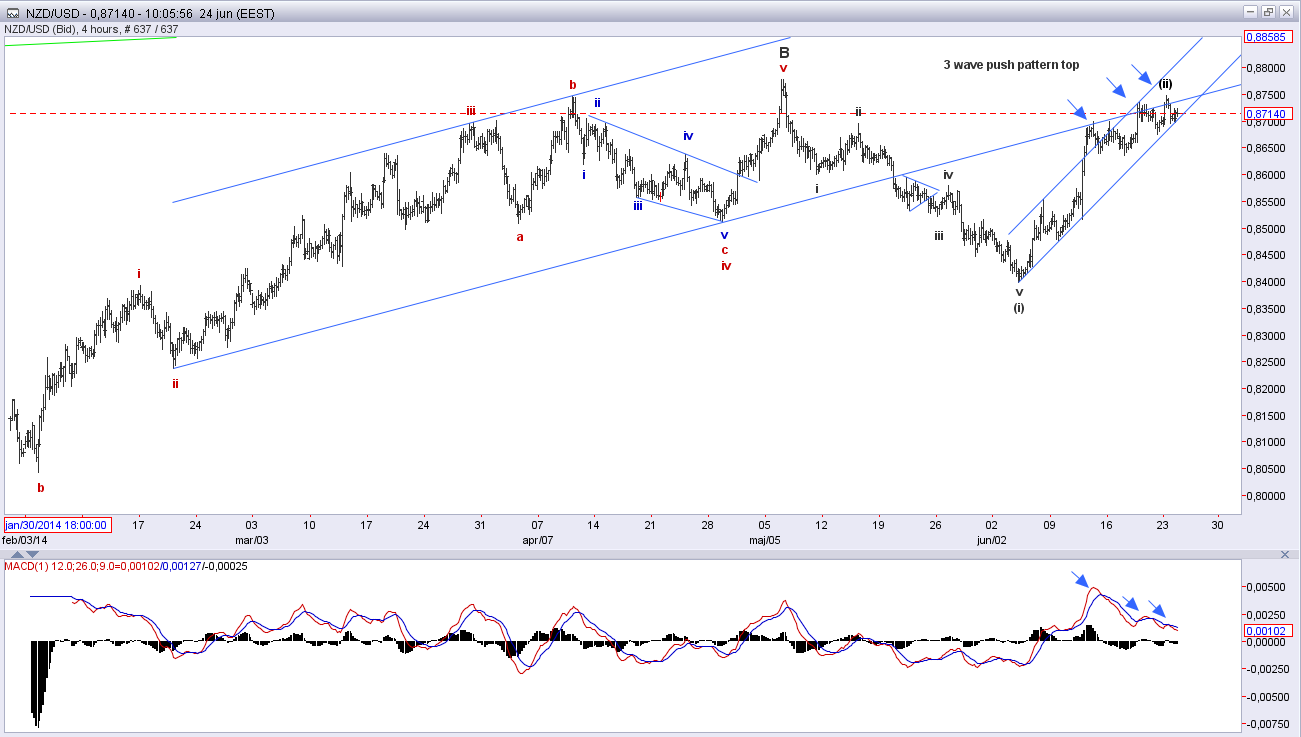This screenshot has width=1301, height=737.
Task: Minimize the NZD/USD chart window
Action: (1251, 12)
